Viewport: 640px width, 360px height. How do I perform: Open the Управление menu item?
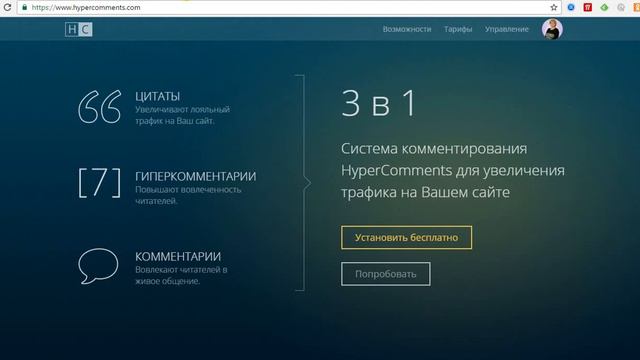[507, 29]
